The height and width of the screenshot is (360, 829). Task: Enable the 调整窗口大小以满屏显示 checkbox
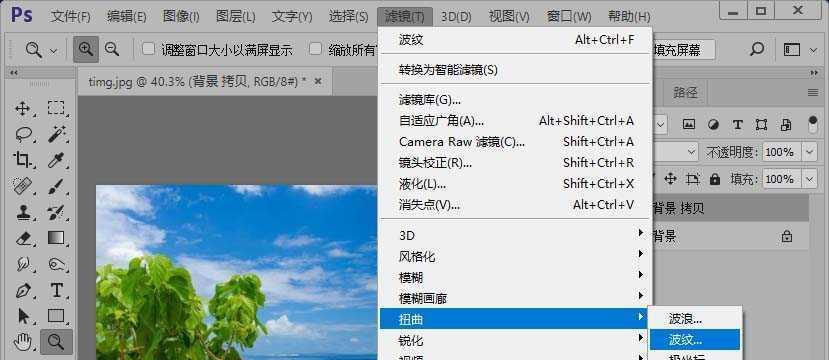[x=149, y=49]
